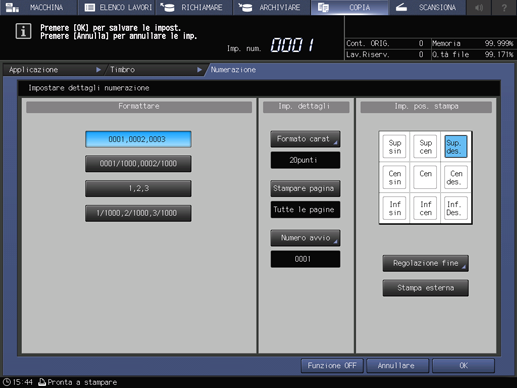Open Regolazione fine adjustment
This screenshot has width=517, height=388.
[426, 263]
